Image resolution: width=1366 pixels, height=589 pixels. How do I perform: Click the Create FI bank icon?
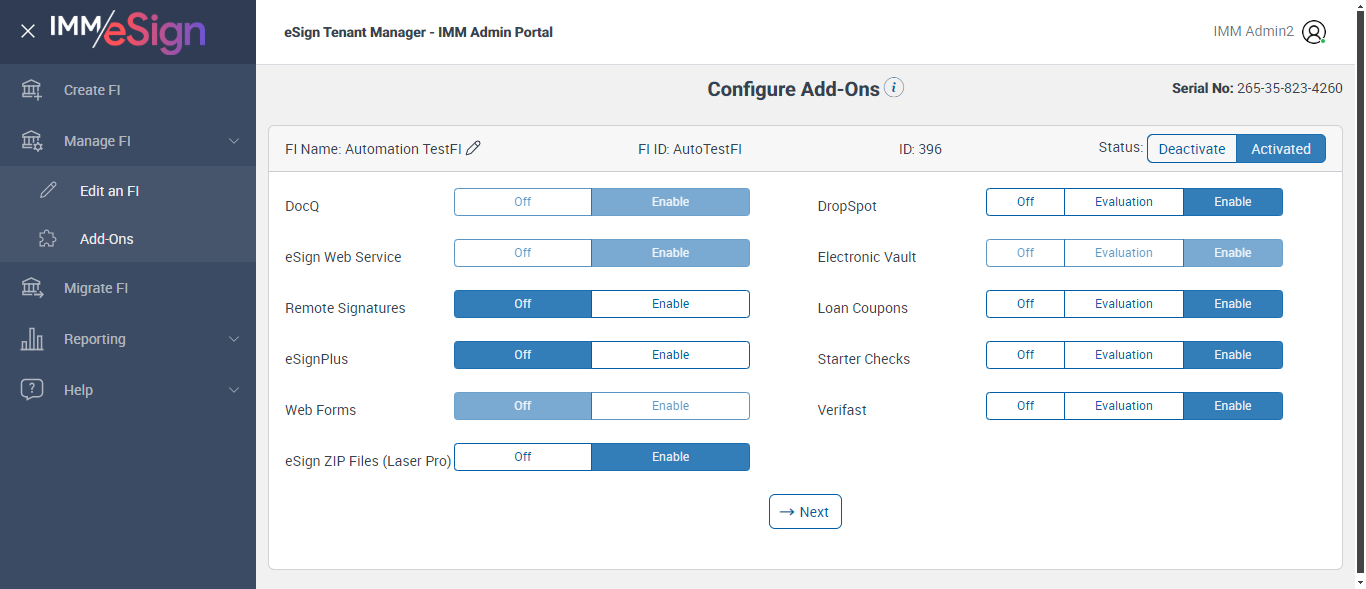click(32, 90)
